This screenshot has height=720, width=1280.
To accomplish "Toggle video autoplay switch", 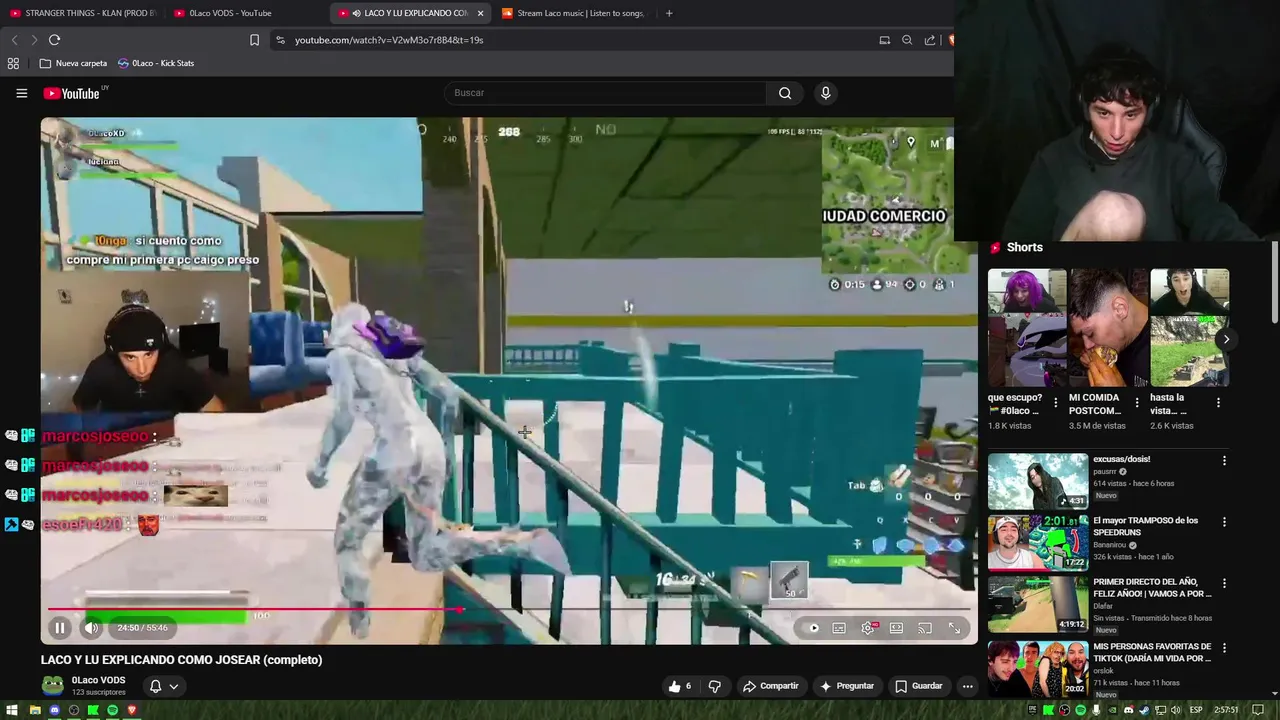I will click(x=812, y=628).
